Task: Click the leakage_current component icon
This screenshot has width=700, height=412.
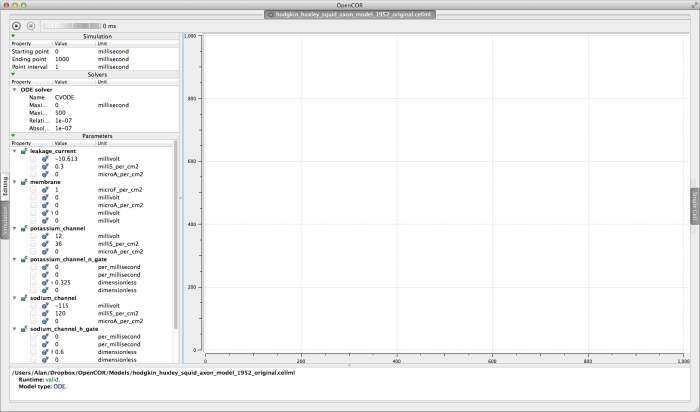Action: tap(23, 151)
